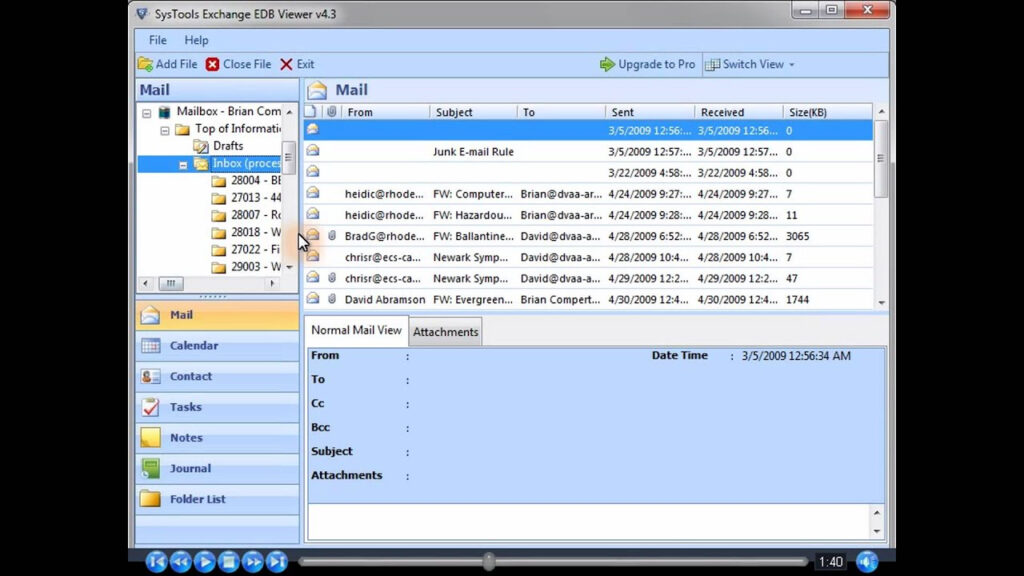Sort by the Sent column header
1024x576 pixels.
pos(650,112)
